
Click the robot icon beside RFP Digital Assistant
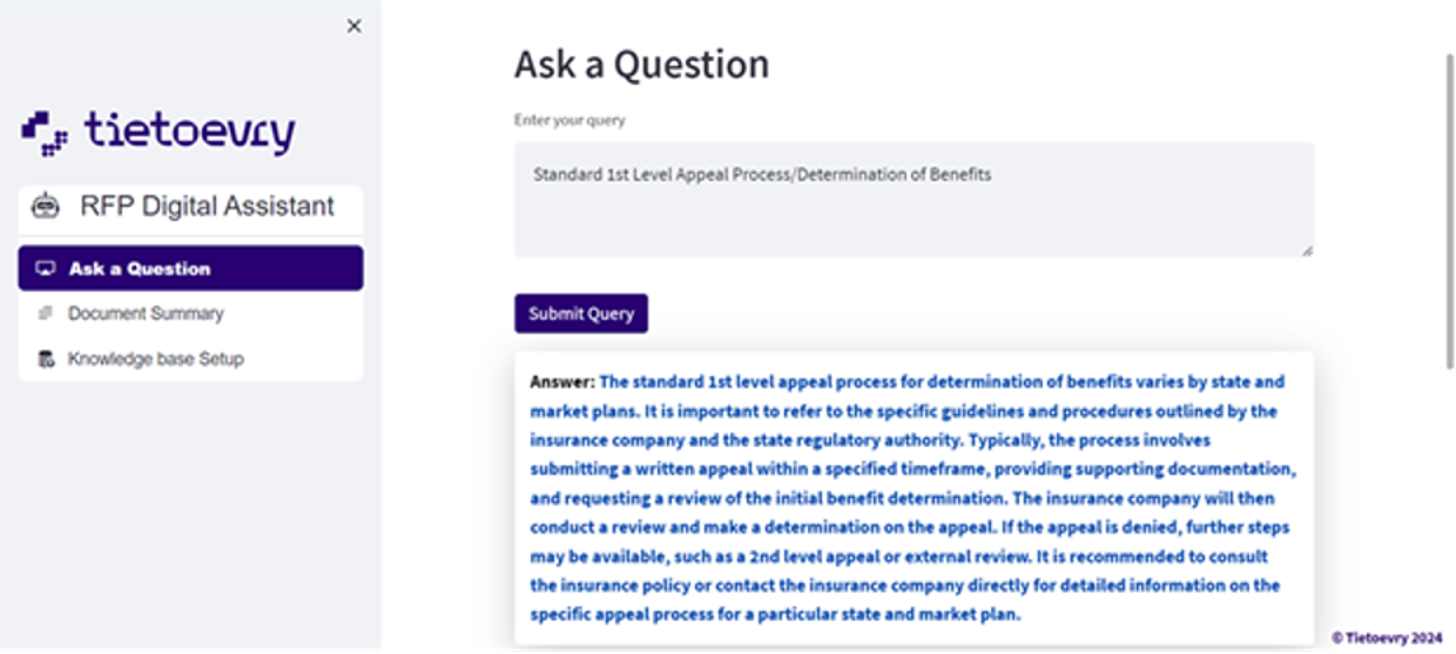pos(45,206)
